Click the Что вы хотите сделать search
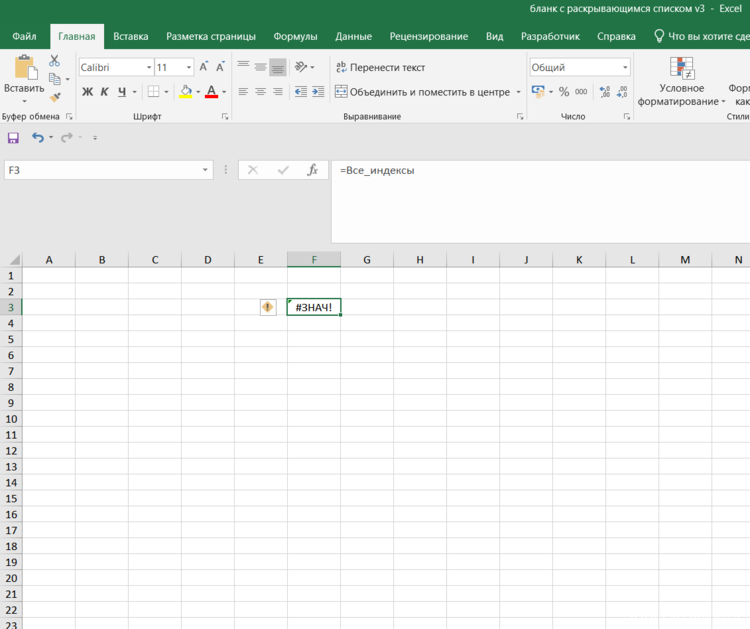 click(x=703, y=36)
